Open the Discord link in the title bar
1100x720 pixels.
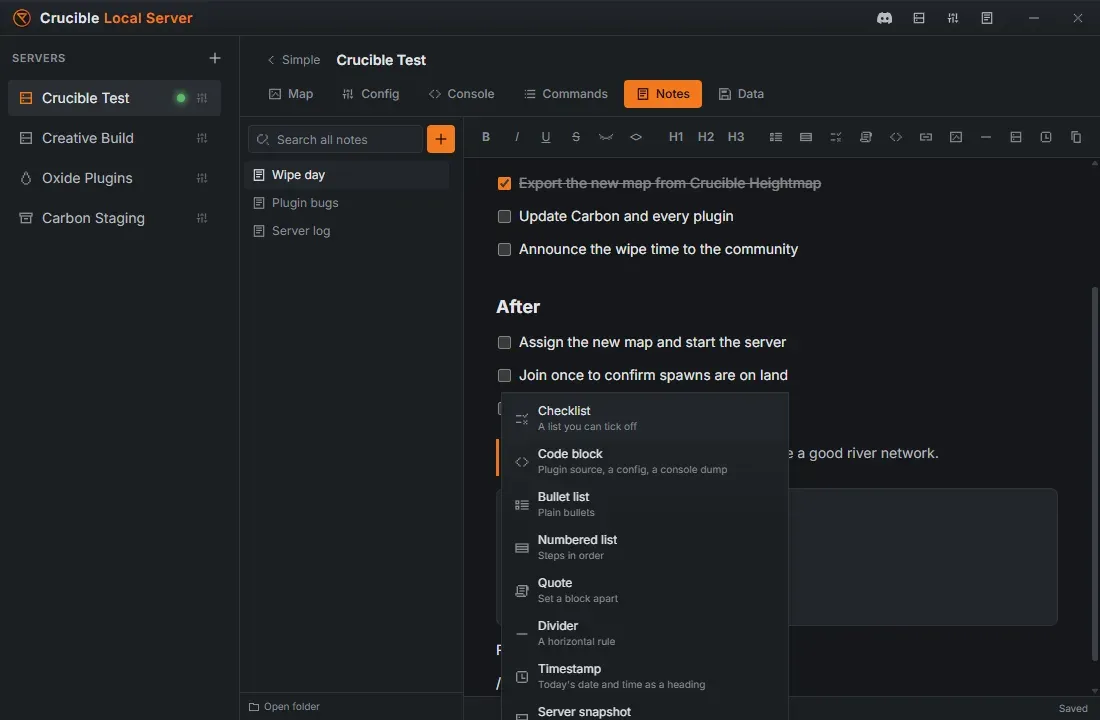pyautogui.click(x=885, y=18)
